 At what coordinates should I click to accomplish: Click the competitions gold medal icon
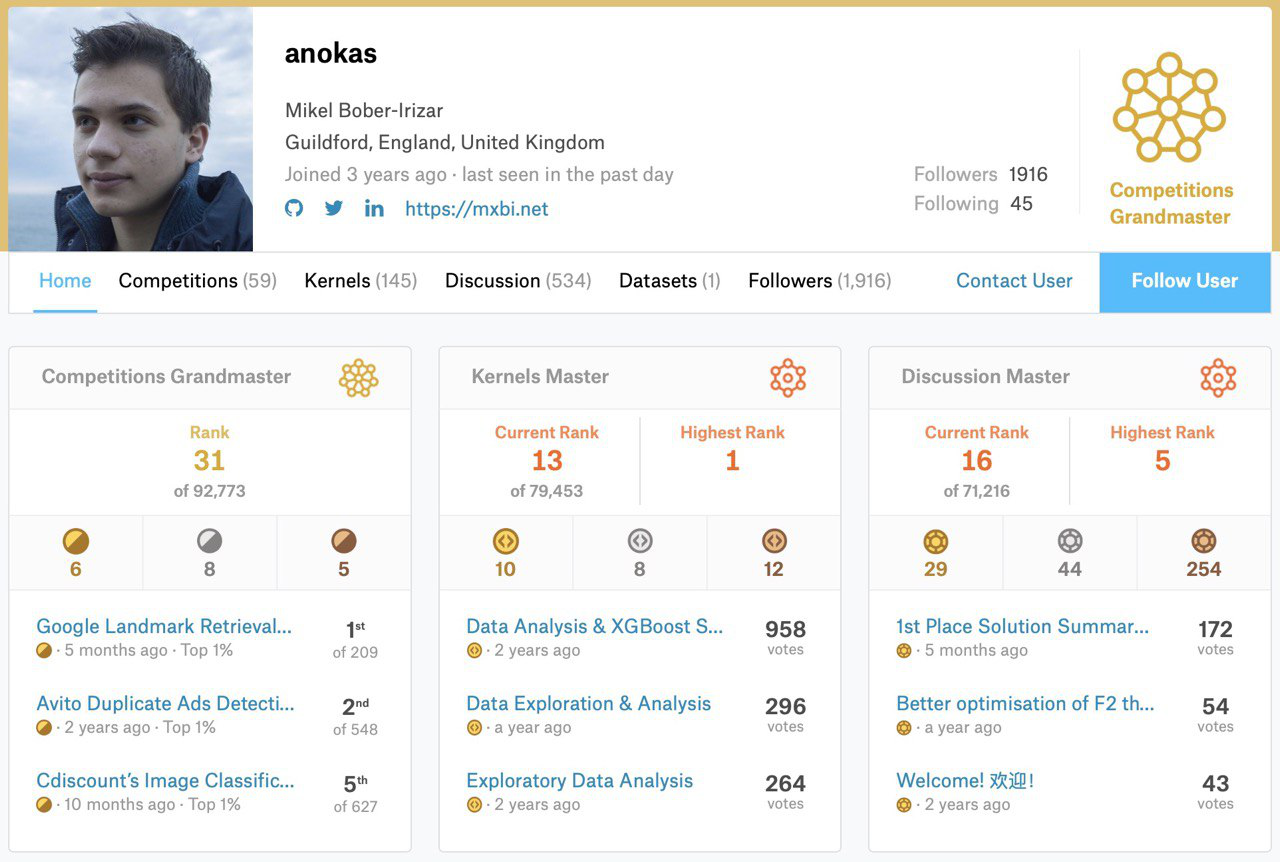[76, 542]
